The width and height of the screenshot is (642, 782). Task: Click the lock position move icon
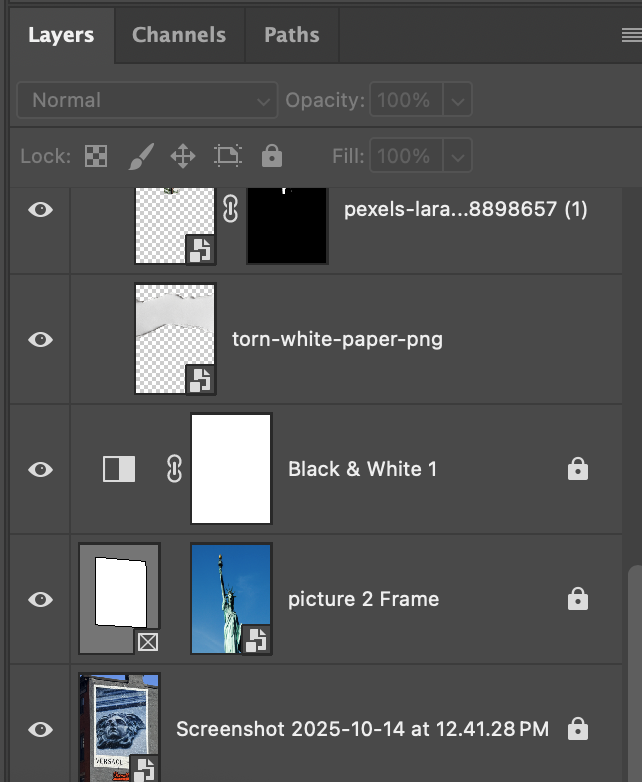click(x=182, y=156)
